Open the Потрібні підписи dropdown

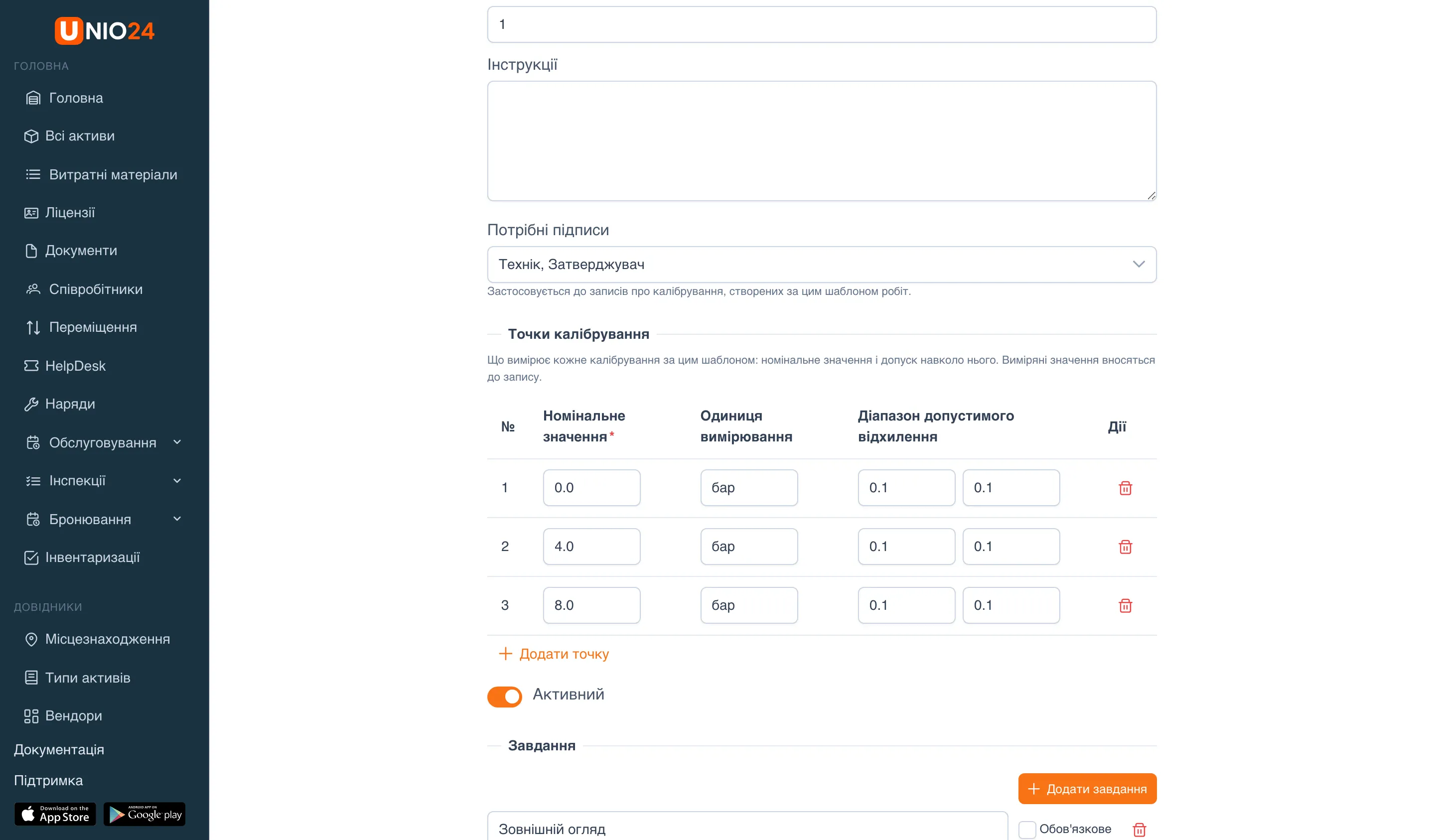pyautogui.click(x=822, y=264)
